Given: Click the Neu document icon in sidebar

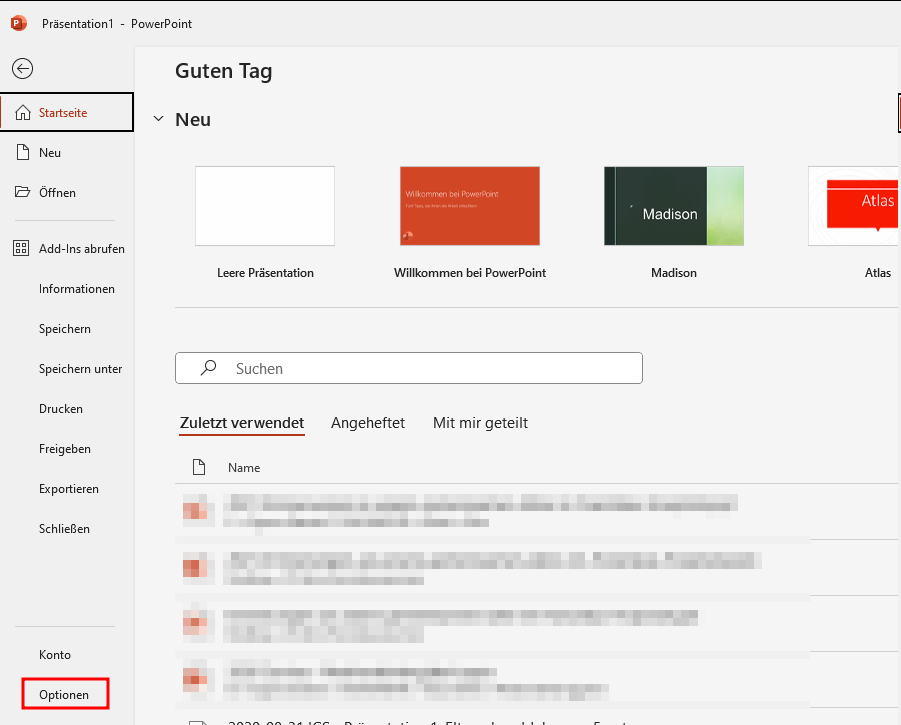Looking at the screenshot, I should (x=22, y=153).
